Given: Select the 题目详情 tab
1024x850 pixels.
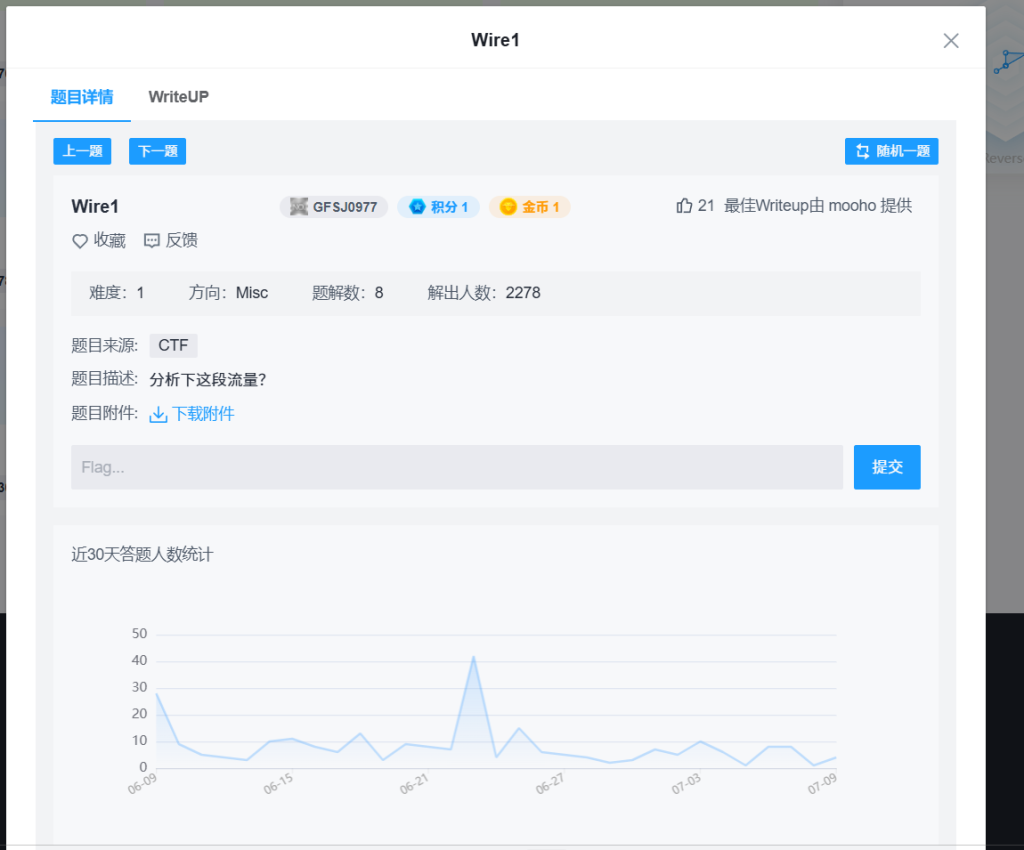Looking at the screenshot, I should coord(82,97).
